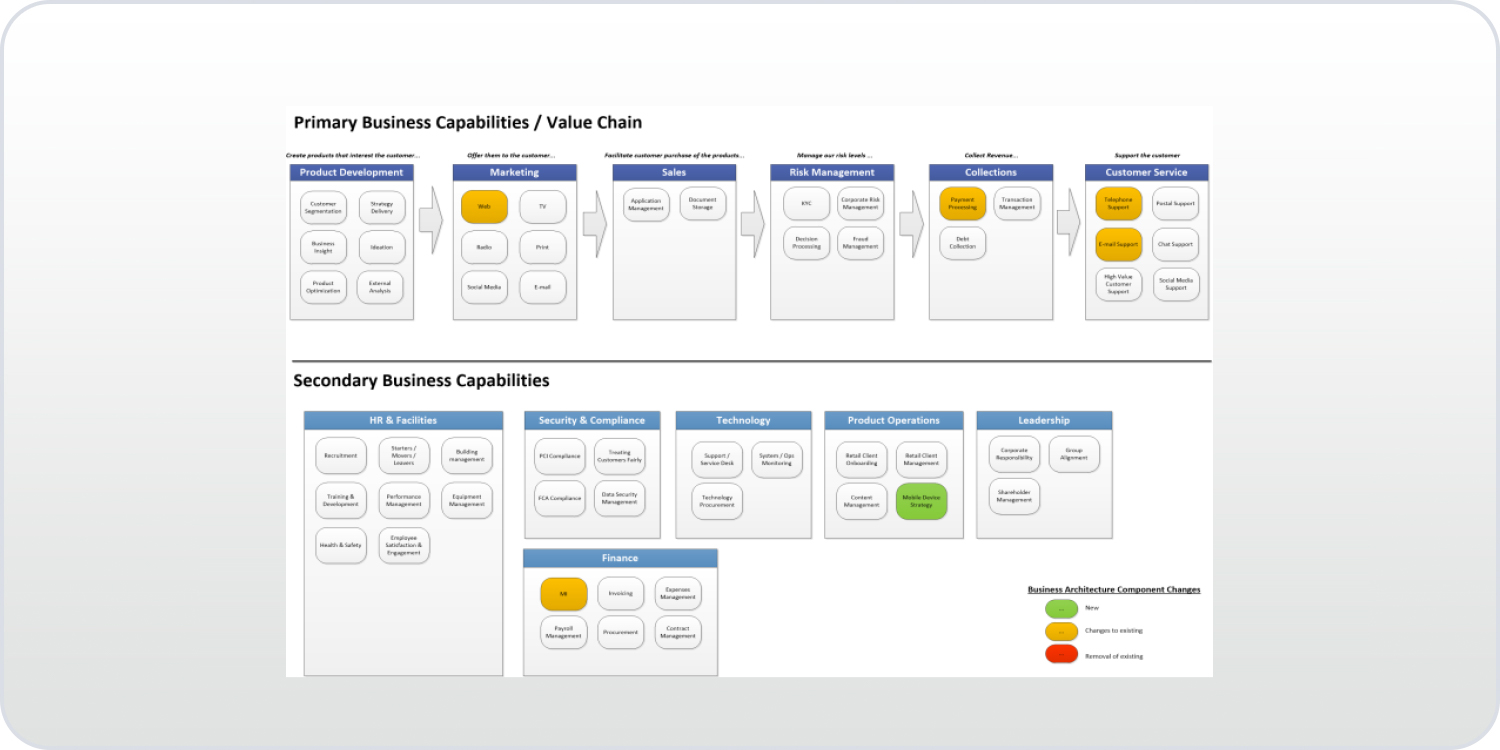Click the Fraud Management box
The width and height of the screenshot is (1500, 750).
(860, 243)
